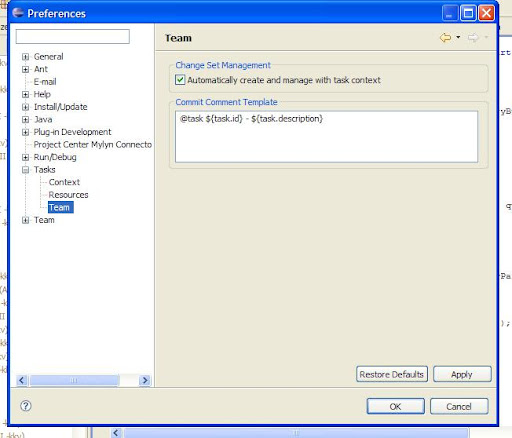Expand the General tree node

click(25, 57)
